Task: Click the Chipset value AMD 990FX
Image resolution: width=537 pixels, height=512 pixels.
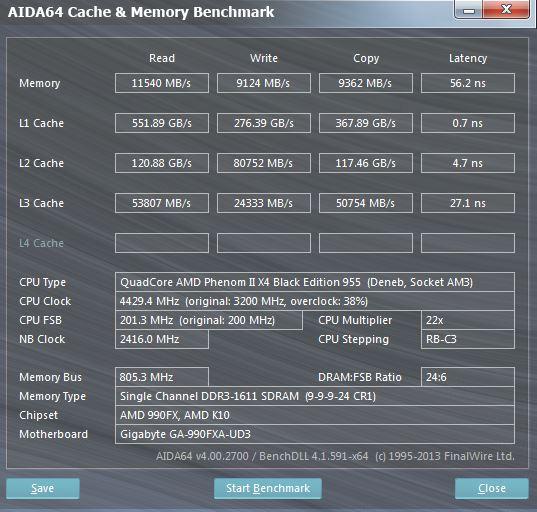Action: point(315,415)
